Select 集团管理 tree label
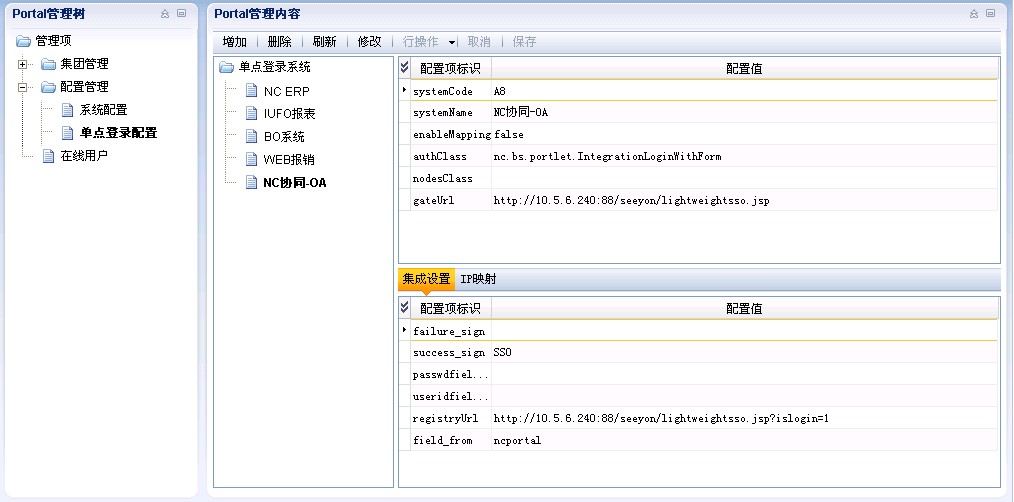 pos(84,64)
